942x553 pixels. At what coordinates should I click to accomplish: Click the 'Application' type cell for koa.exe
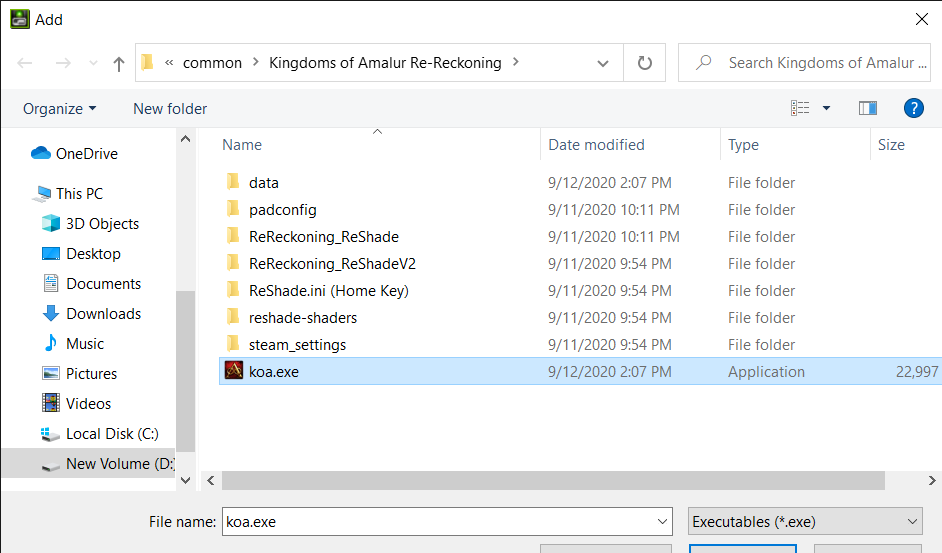[x=766, y=372]
